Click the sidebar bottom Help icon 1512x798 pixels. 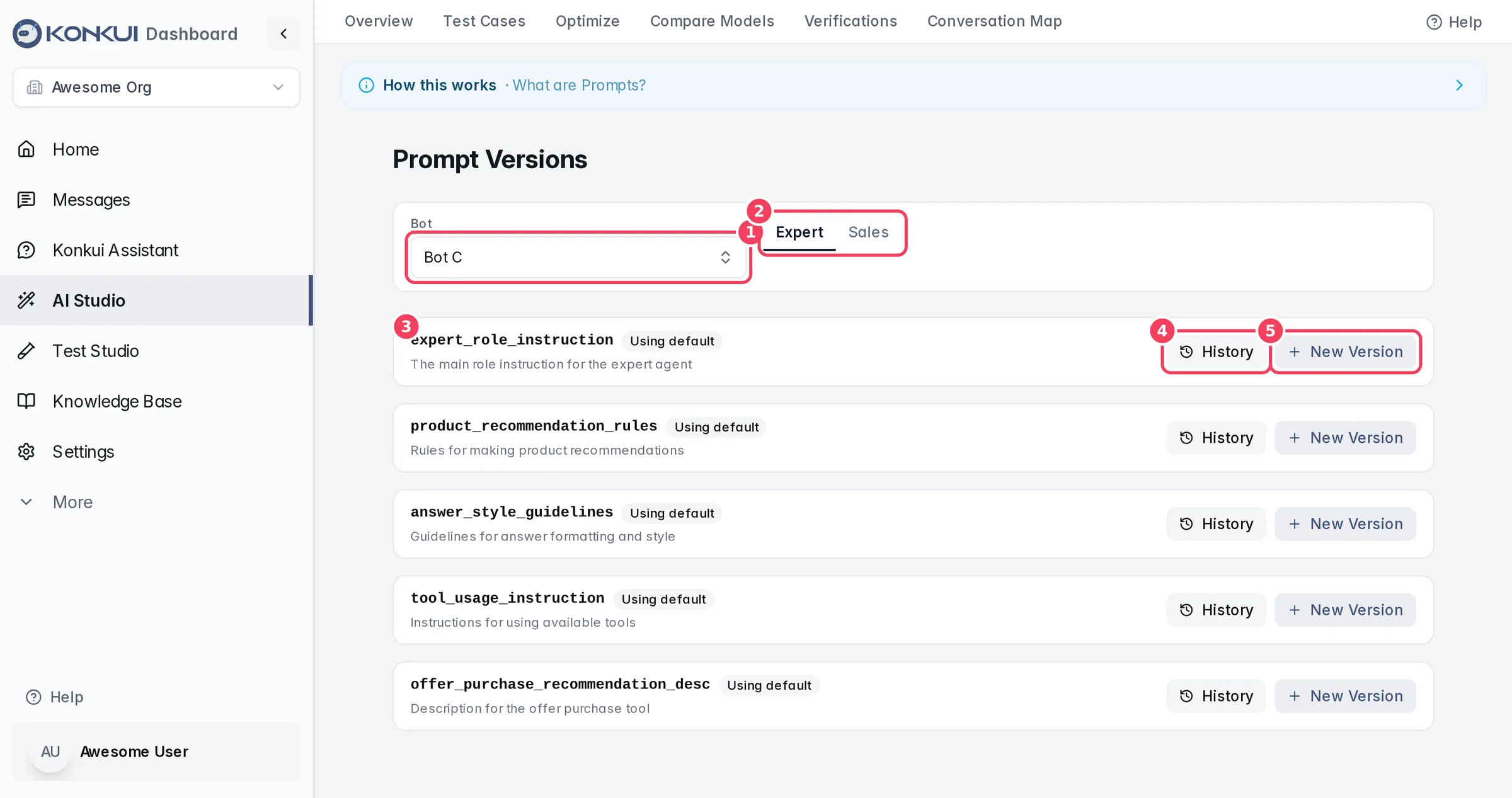[x=33, y=697]
